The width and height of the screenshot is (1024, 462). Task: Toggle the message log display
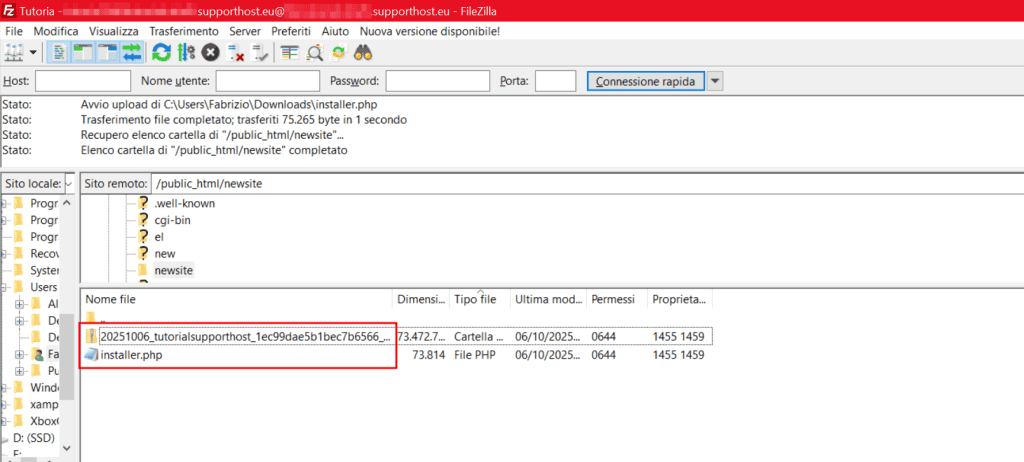point(59,52)
